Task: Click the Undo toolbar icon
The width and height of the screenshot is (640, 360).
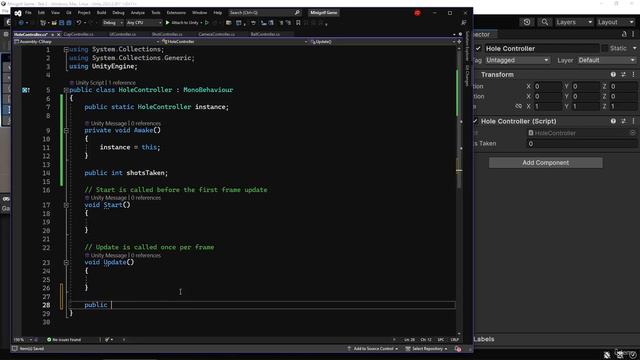Action: tap(79, 23)
